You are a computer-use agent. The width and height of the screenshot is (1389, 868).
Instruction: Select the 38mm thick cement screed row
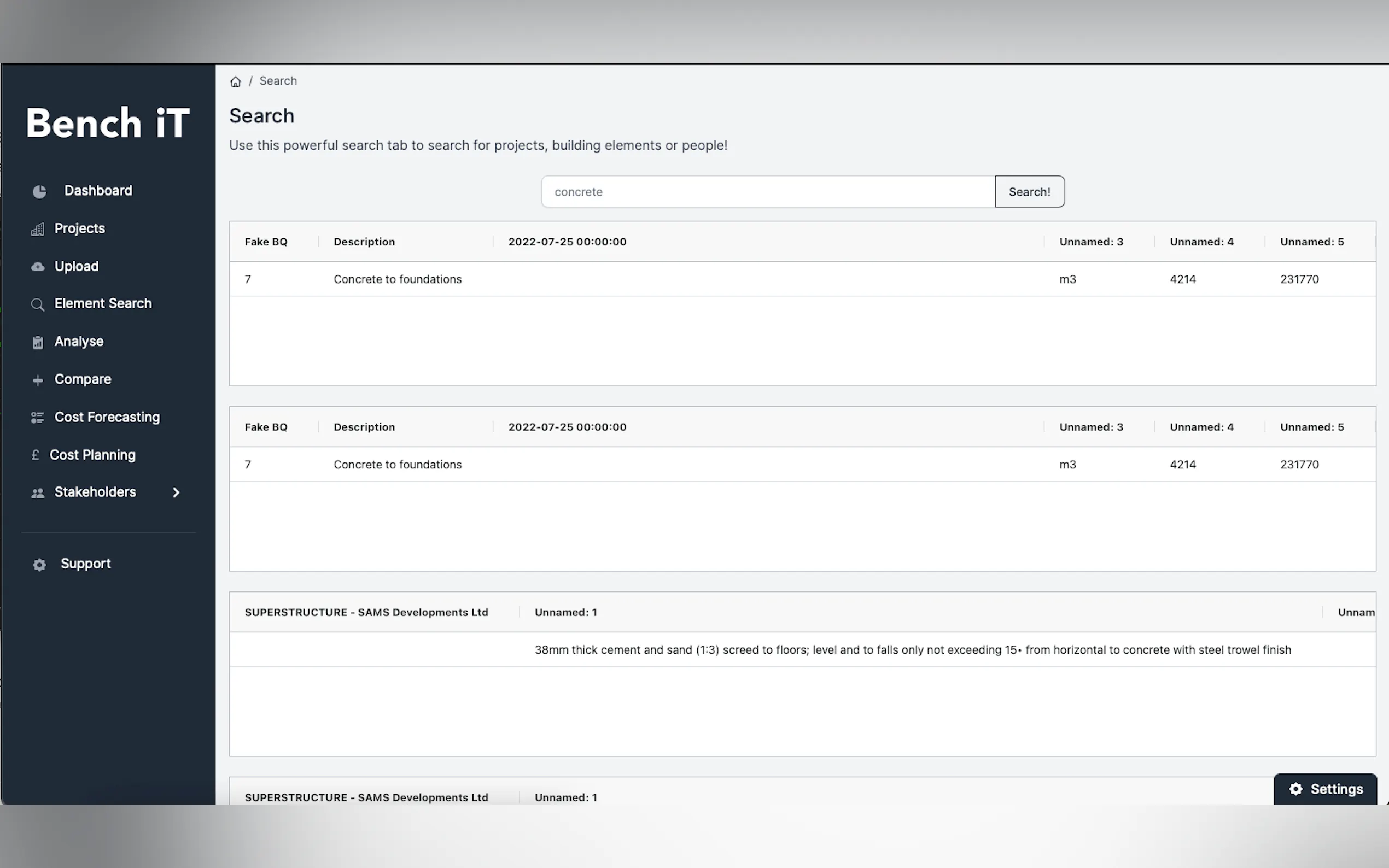(912, 650)
